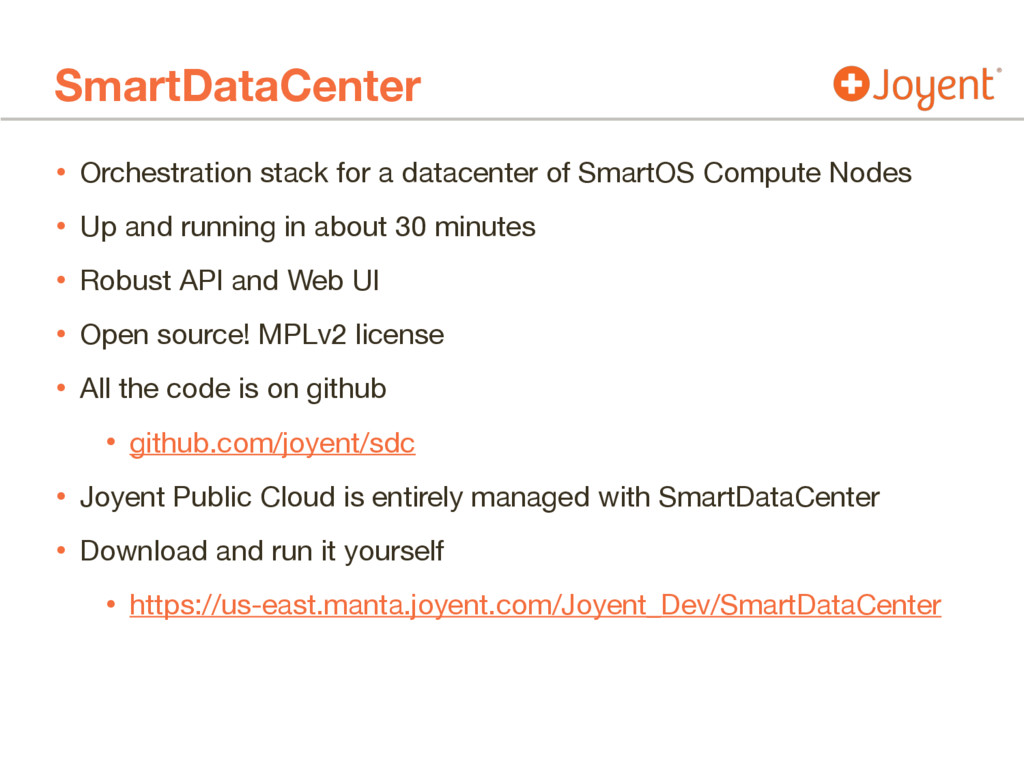Image resolution: width=1024 pixels, height=768 pixels.
Task: Click the 'Up and running in about 30 minutes' line
Action: tap(307, 227)
